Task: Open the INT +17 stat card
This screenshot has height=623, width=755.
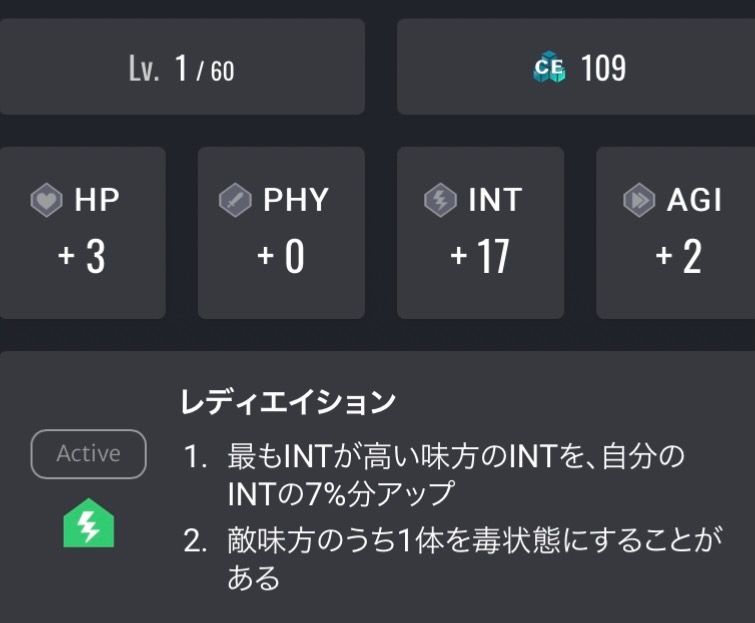Action: (480, 232)
